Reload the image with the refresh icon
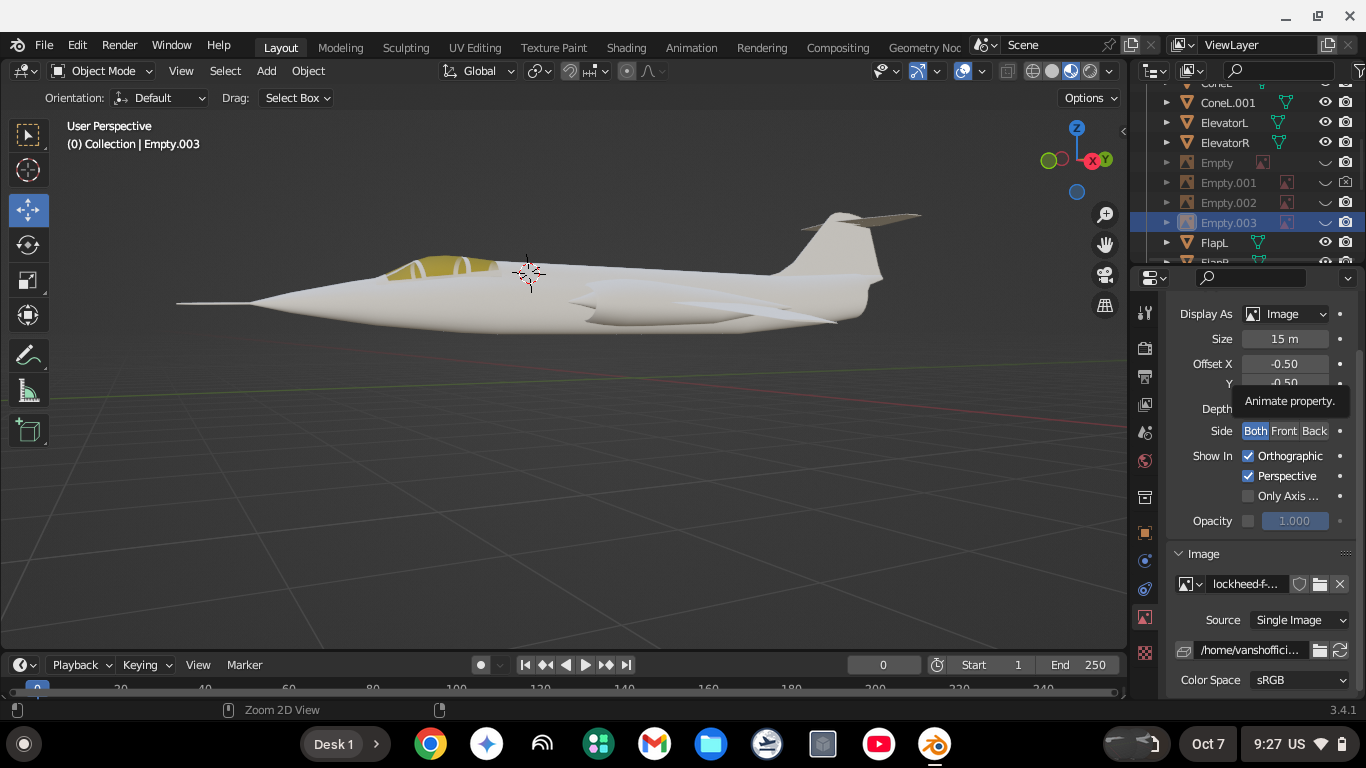This screenshot has height=768, width=1366. pos(1340,650)
